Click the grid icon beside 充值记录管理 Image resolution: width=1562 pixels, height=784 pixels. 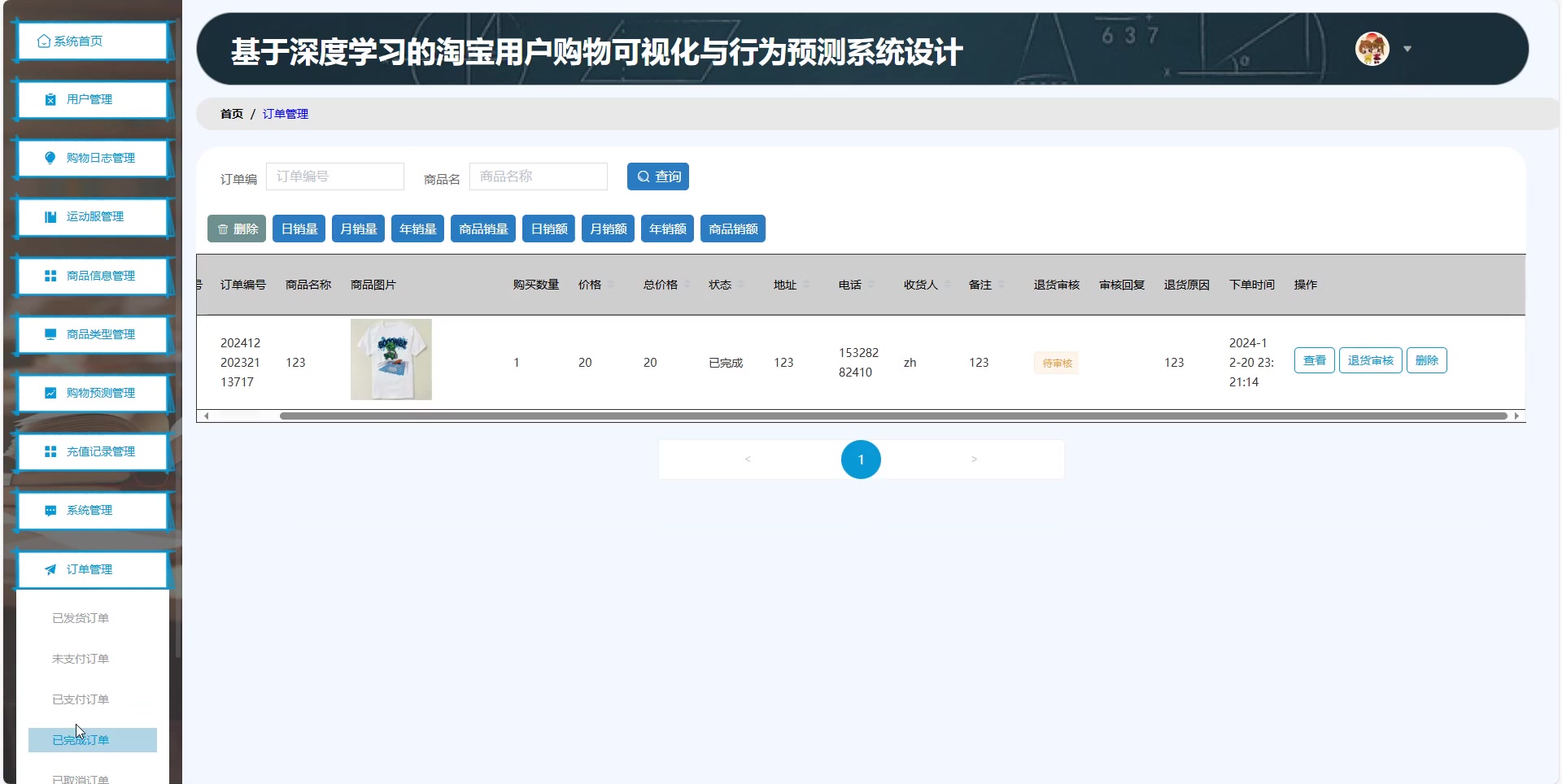tap(50, 451)
